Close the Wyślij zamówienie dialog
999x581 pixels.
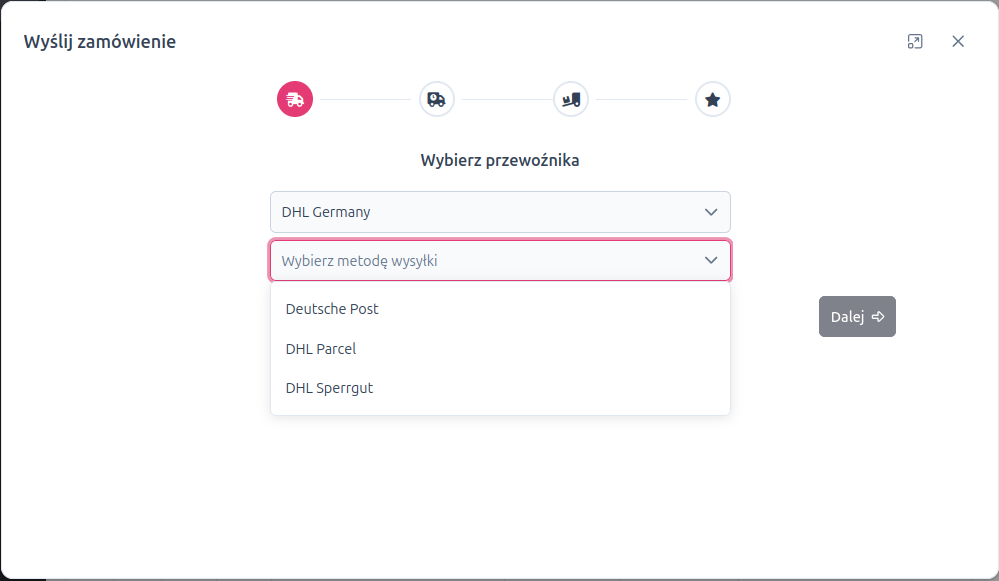click(958, 41)
